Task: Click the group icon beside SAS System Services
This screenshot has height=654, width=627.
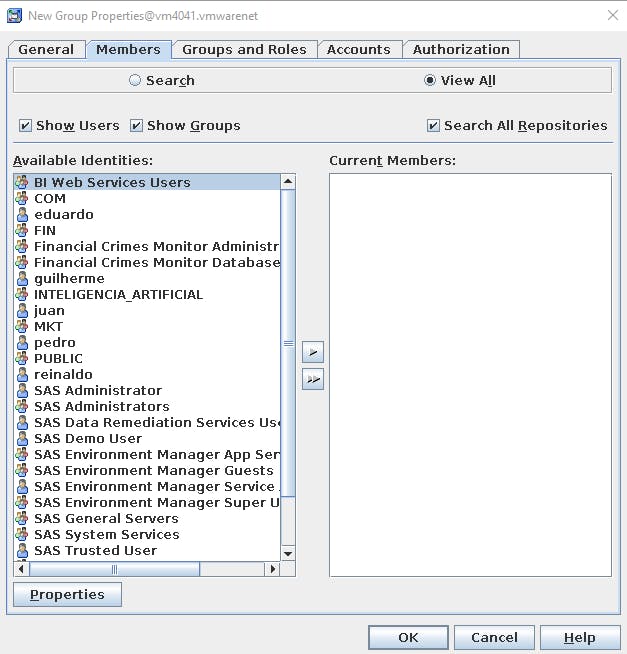Action: (x=22, y=534)
